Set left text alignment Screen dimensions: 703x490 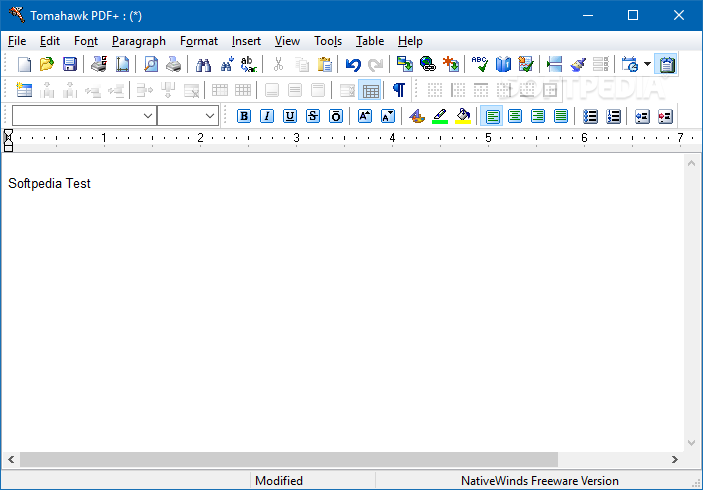pos(492,116)
